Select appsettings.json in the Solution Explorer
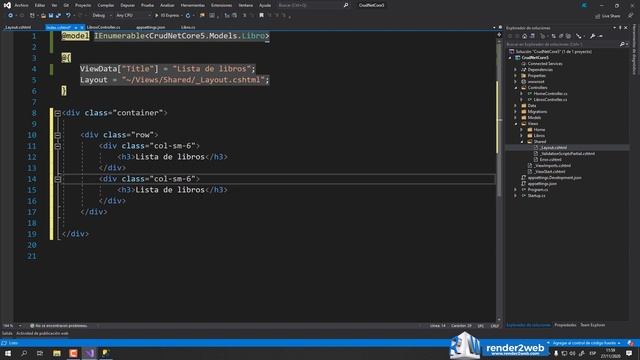The width and height of the screenshot is (640, 360). [x=542, y=184]
